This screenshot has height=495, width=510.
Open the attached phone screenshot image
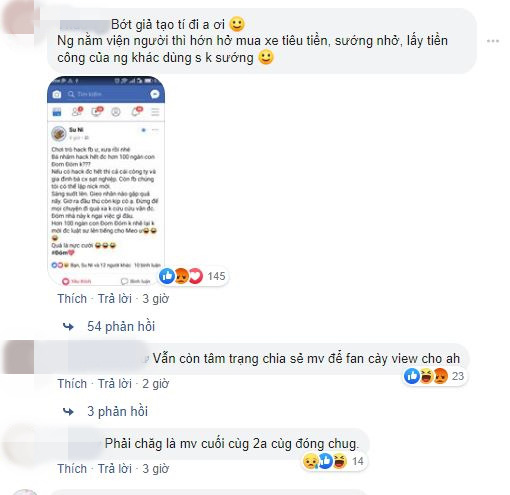(106, 180)
